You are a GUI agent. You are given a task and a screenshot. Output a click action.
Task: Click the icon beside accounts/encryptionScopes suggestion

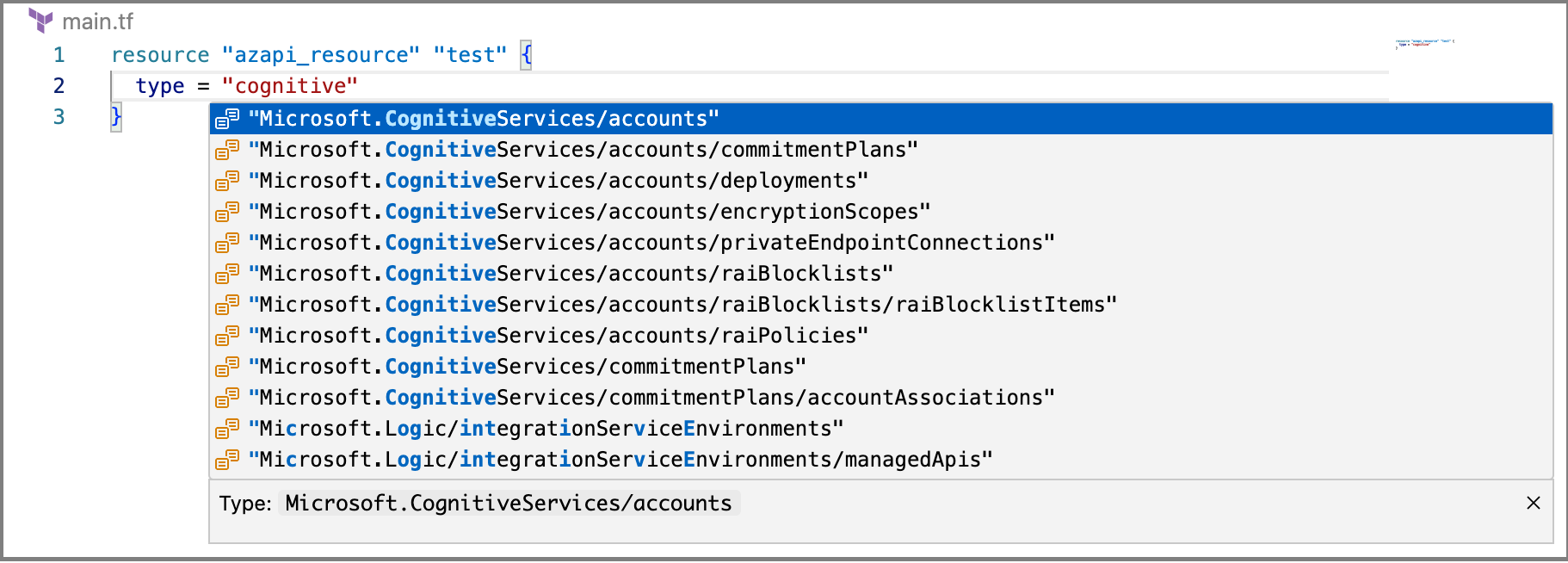tap(227, 212)
